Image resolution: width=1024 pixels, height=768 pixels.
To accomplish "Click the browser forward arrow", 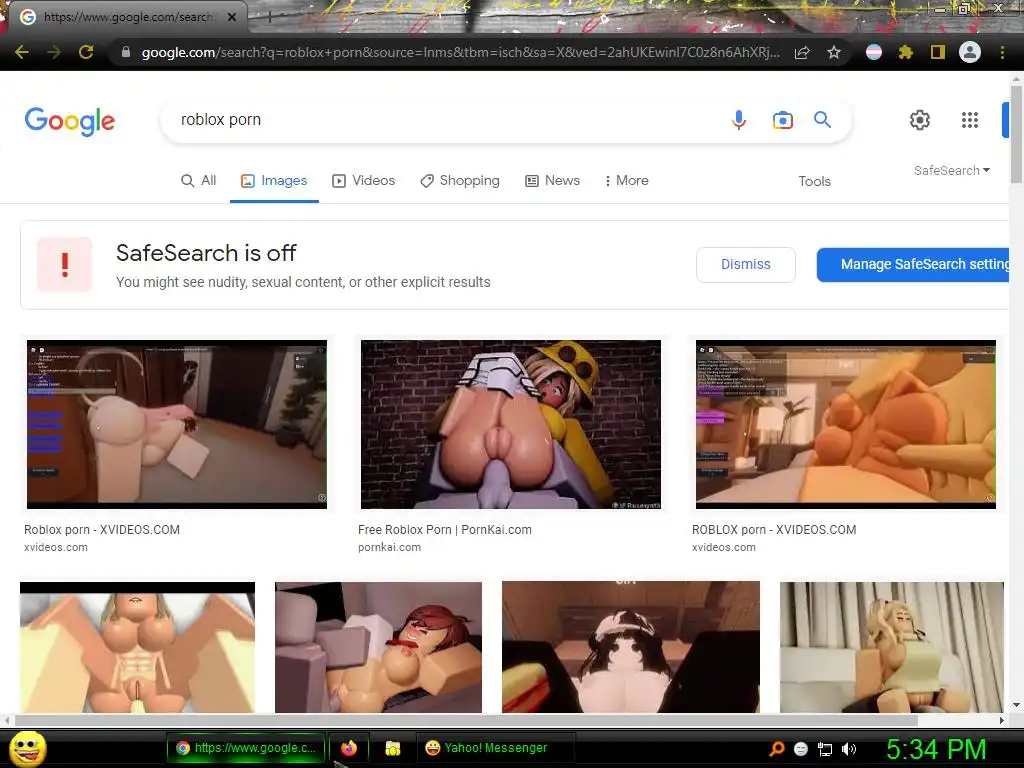I will tap(54, 52).
